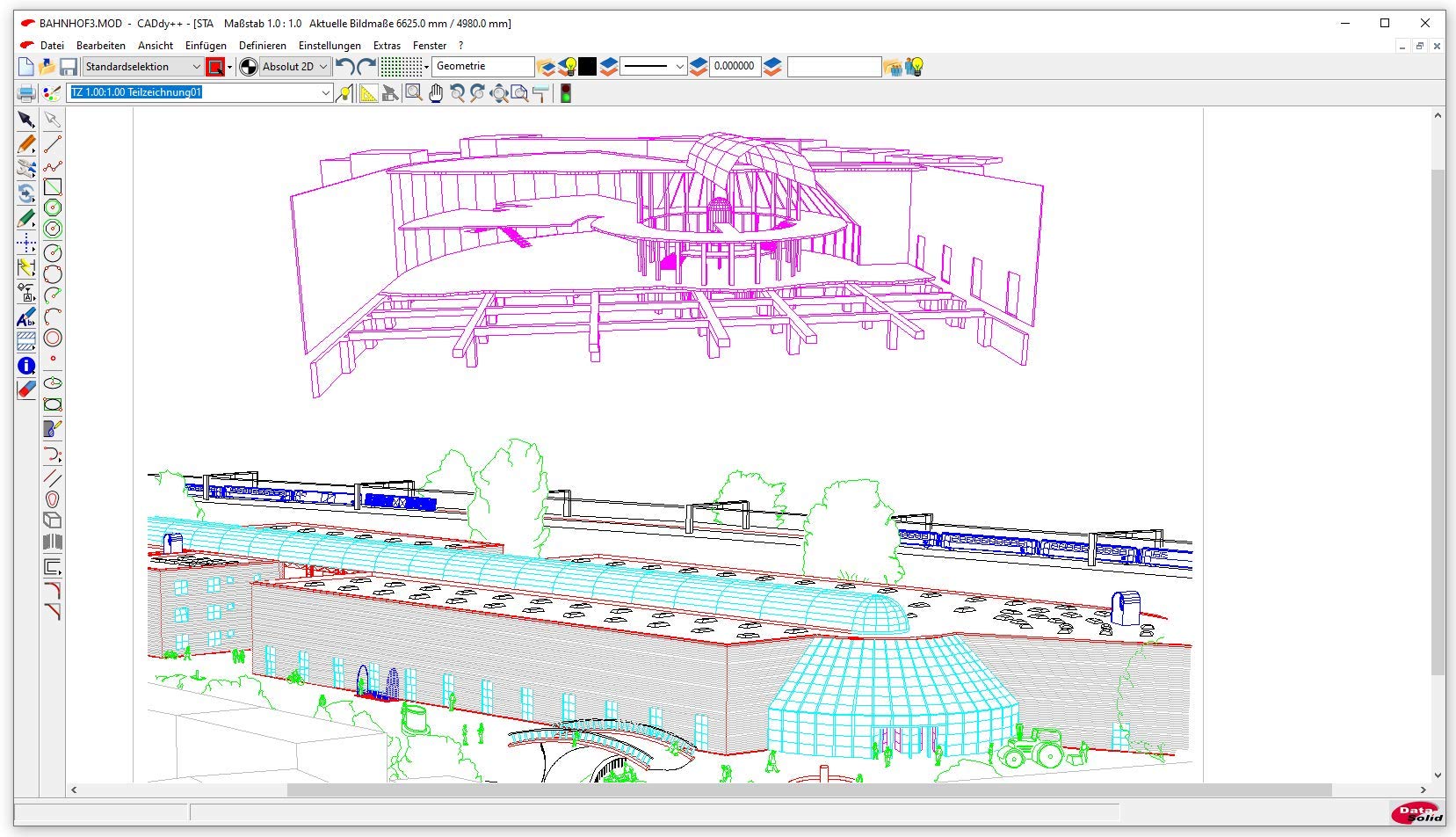Choose the blue dotted crosshair tool
Screen dimensions: 1456x837
[26, 243]
